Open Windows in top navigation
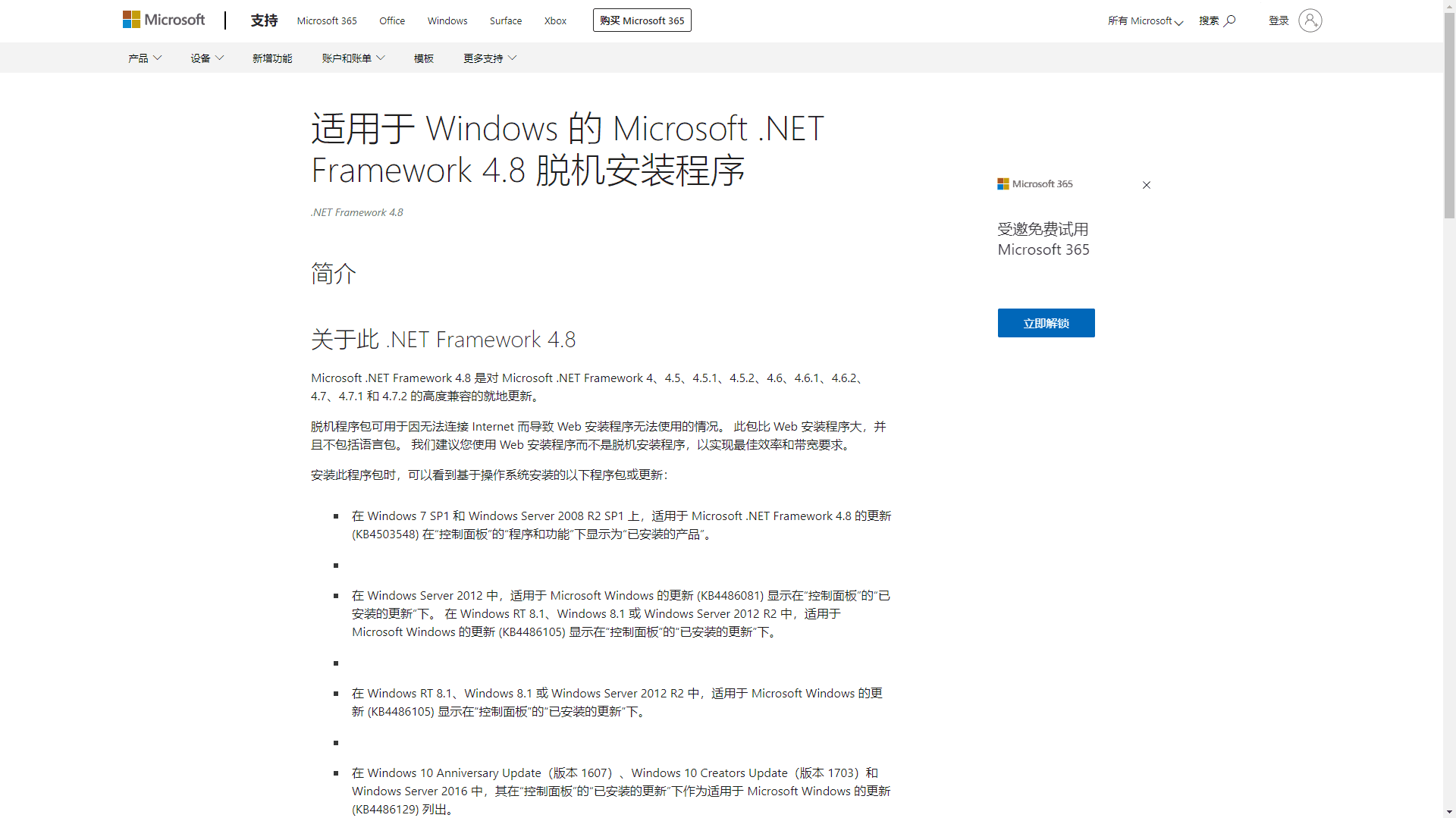Screen dimensions: 1456x818 pos(447,21)
